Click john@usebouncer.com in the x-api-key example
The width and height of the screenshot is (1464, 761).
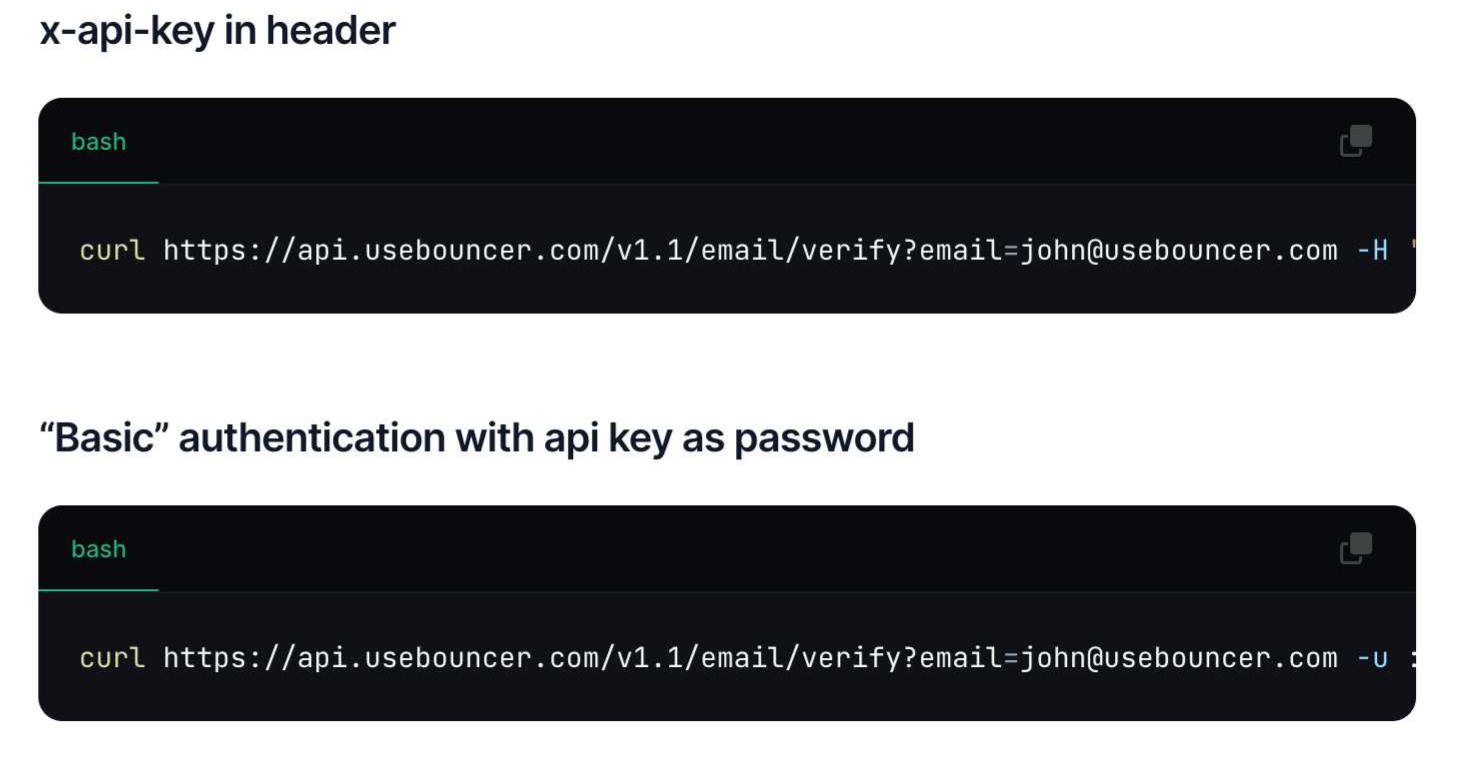pos(1178,250)
